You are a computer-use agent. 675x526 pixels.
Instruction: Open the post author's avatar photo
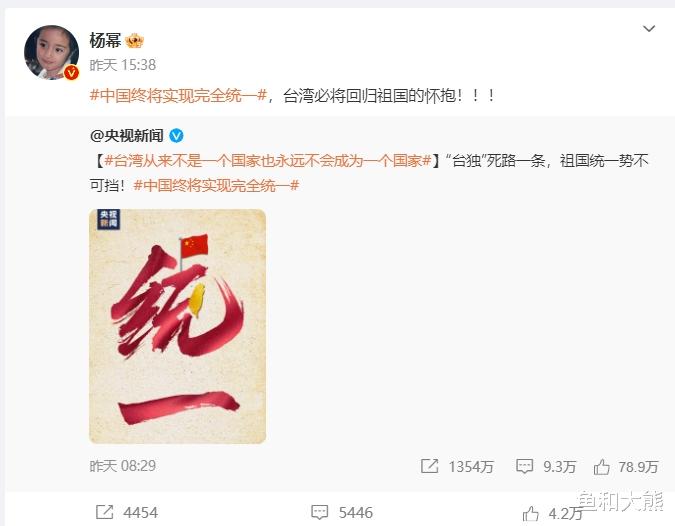click(x=52, y=52)
